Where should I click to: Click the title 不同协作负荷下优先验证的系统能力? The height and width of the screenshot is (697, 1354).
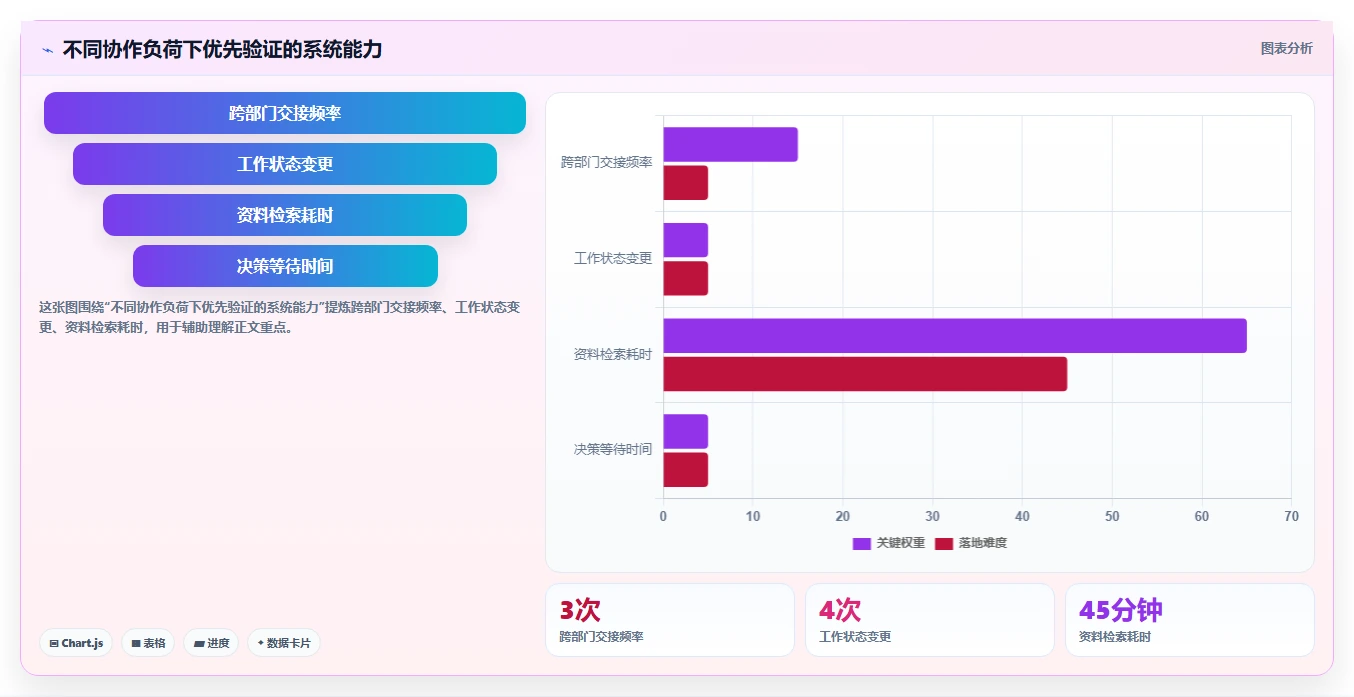tap(222, 50)
